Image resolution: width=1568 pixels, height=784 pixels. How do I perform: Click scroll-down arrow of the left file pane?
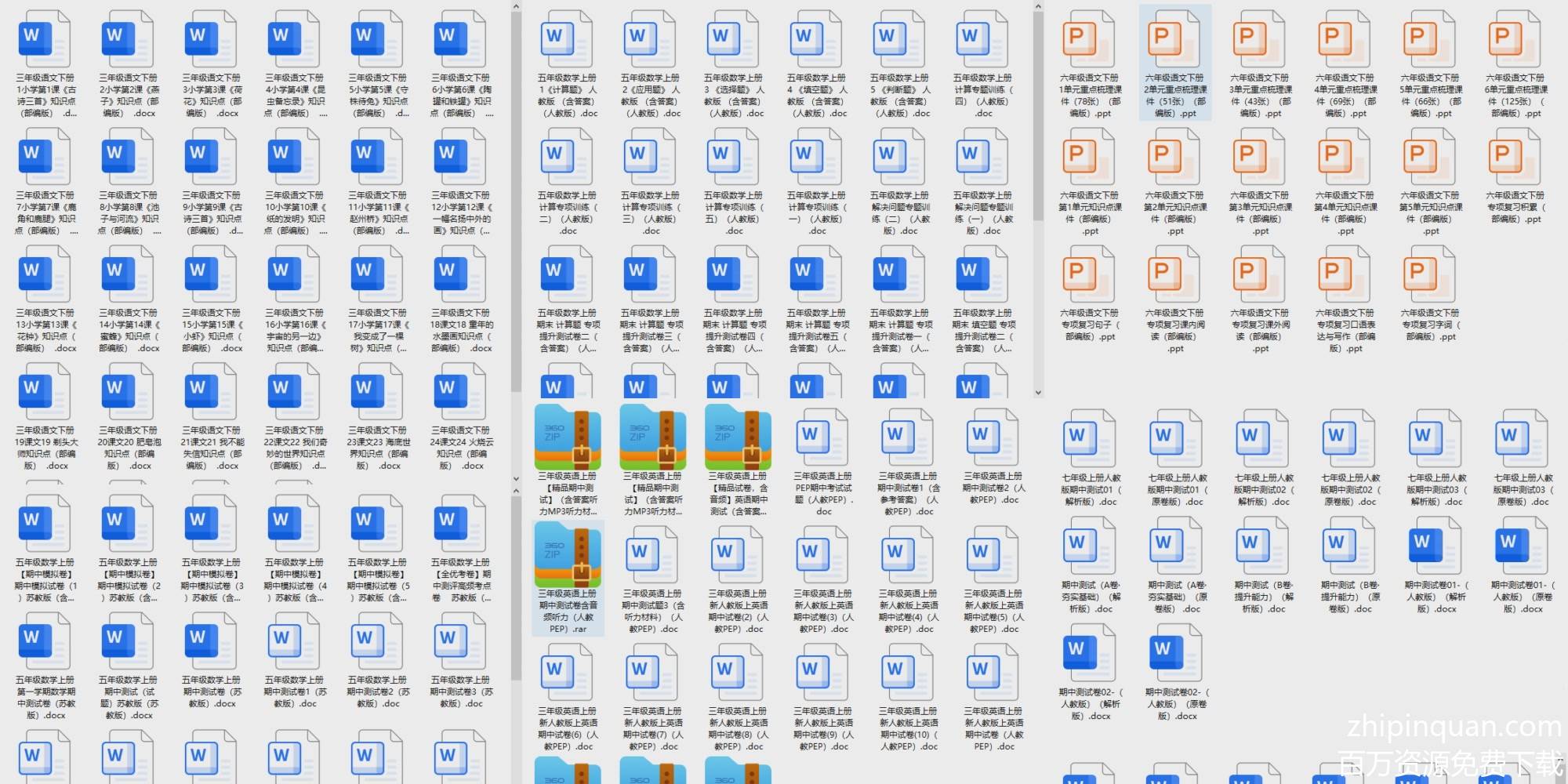point(516,478)
